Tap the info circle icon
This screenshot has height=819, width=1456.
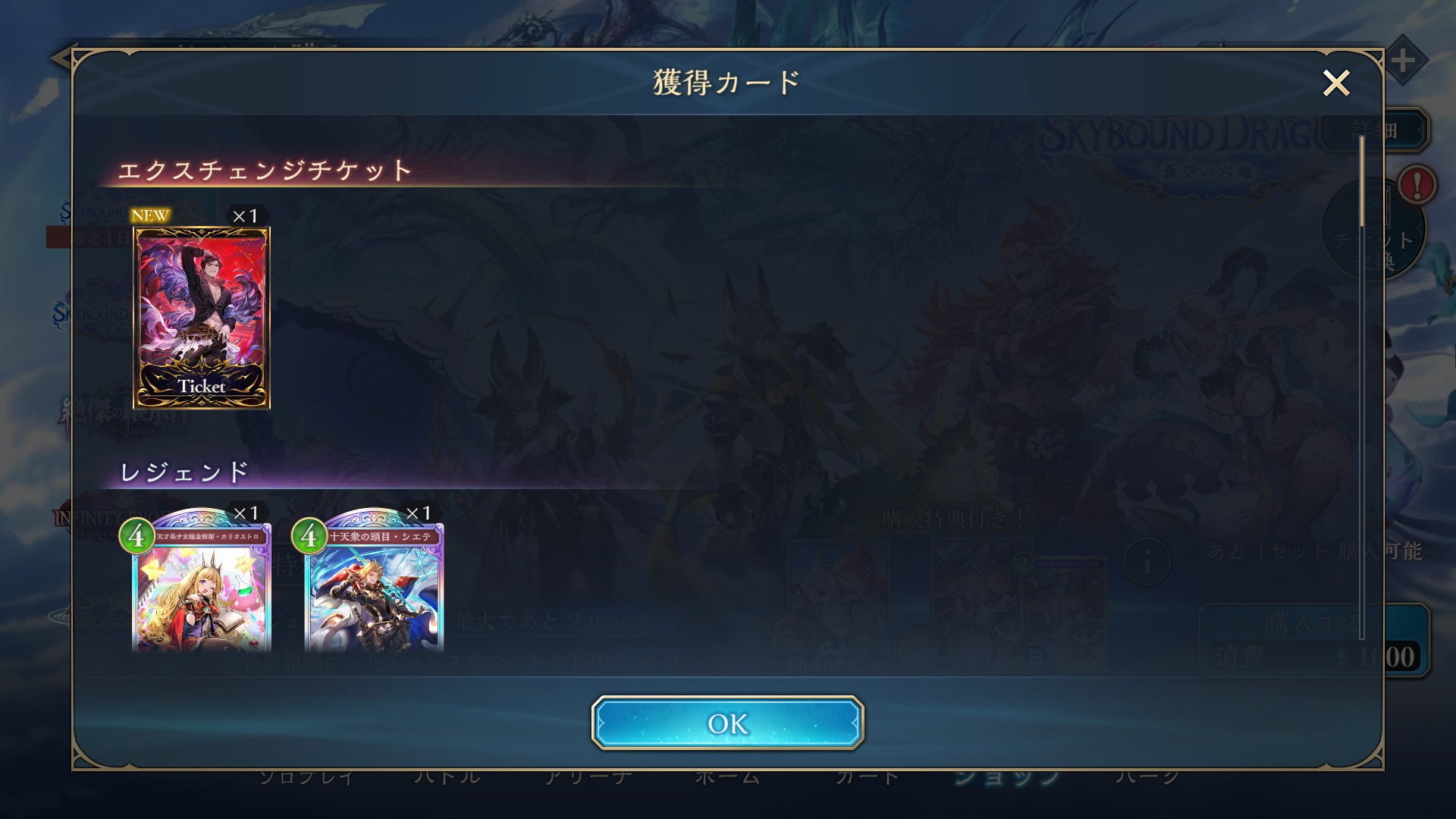[1147, 563]
